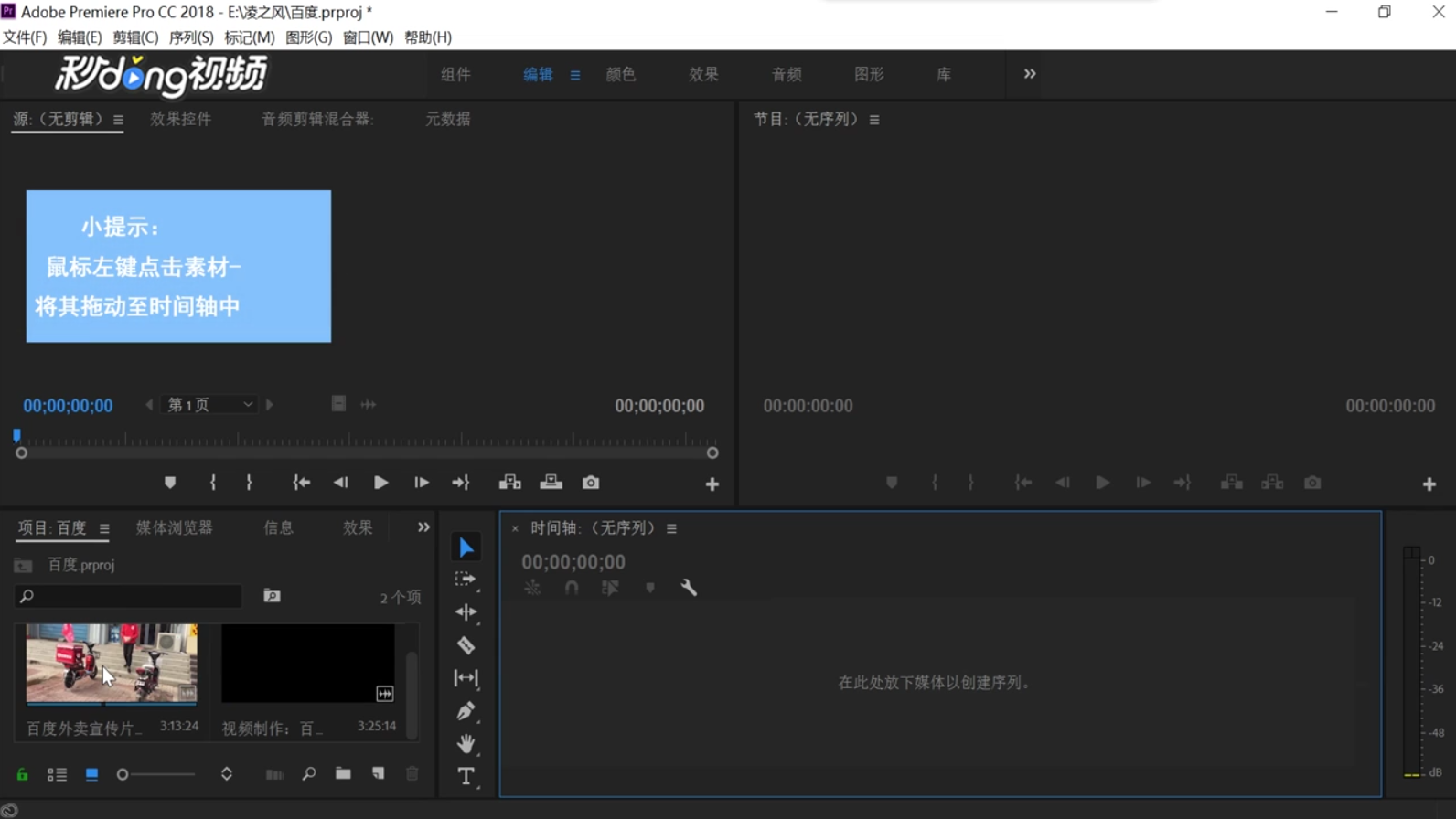The height and width of the screenshot is (819, 1456).
Task: Switch to 颜色 workspace
Action: click(x=620, y=74)
